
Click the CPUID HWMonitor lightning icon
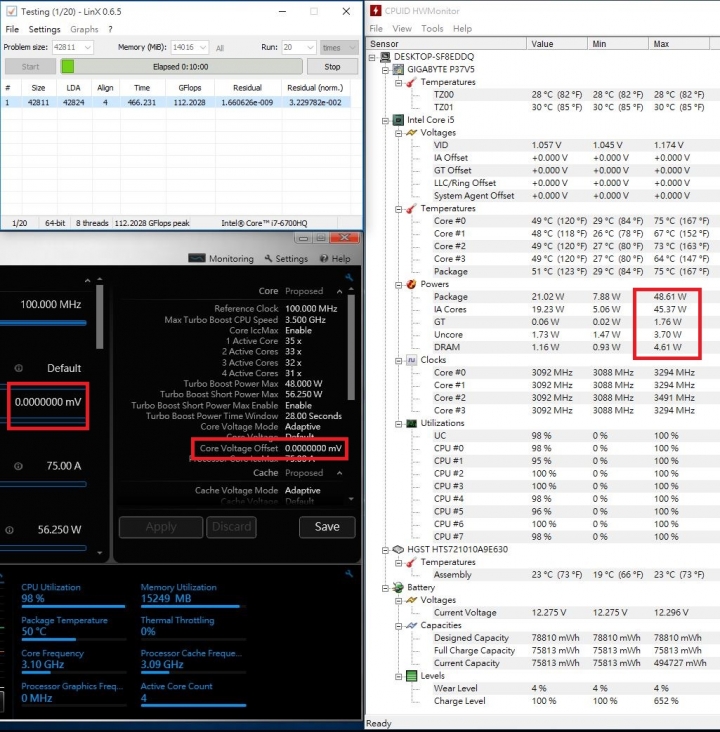(376, 11)
